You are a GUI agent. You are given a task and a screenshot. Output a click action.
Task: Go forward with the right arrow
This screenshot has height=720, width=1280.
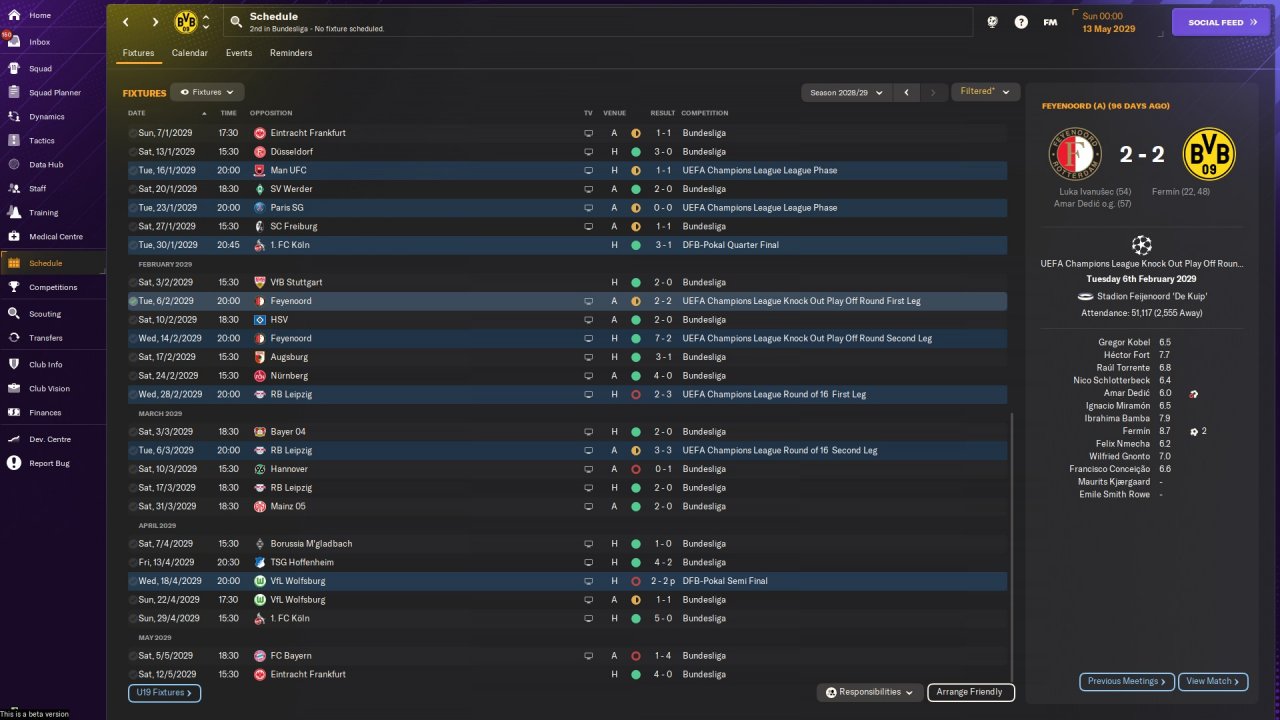pos(155,22)
